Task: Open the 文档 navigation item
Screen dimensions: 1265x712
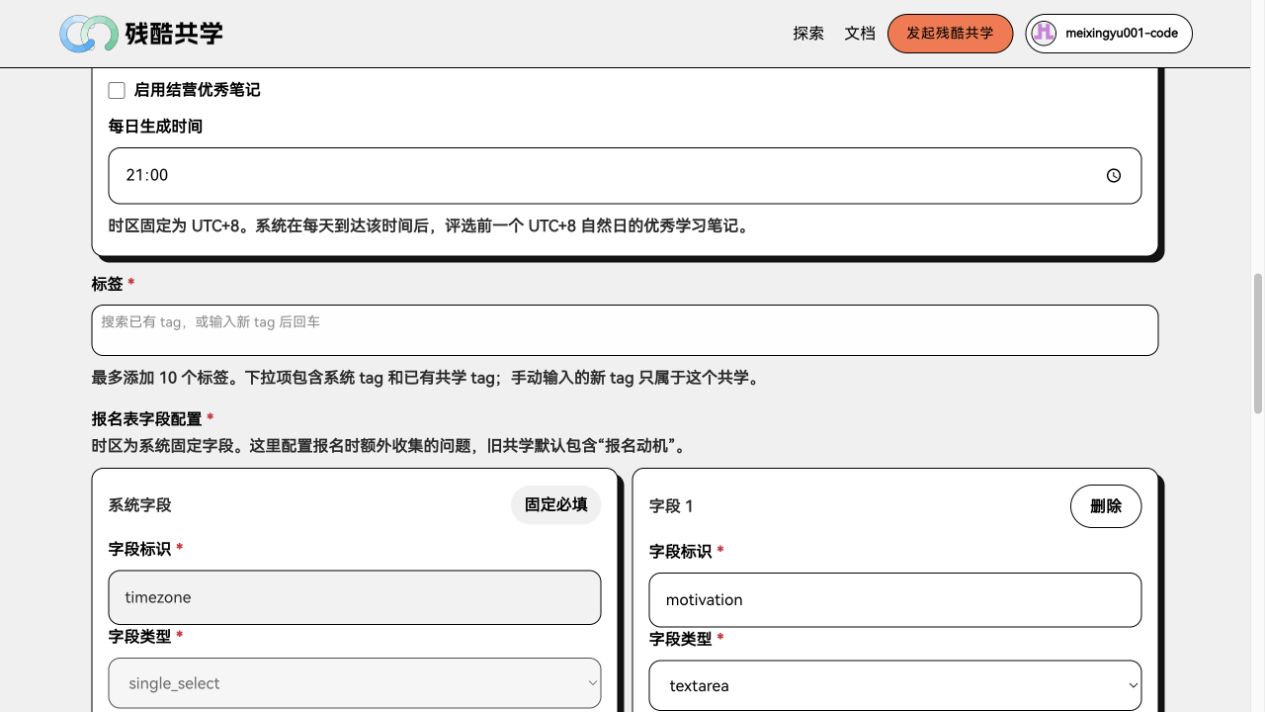Action: 860,33
